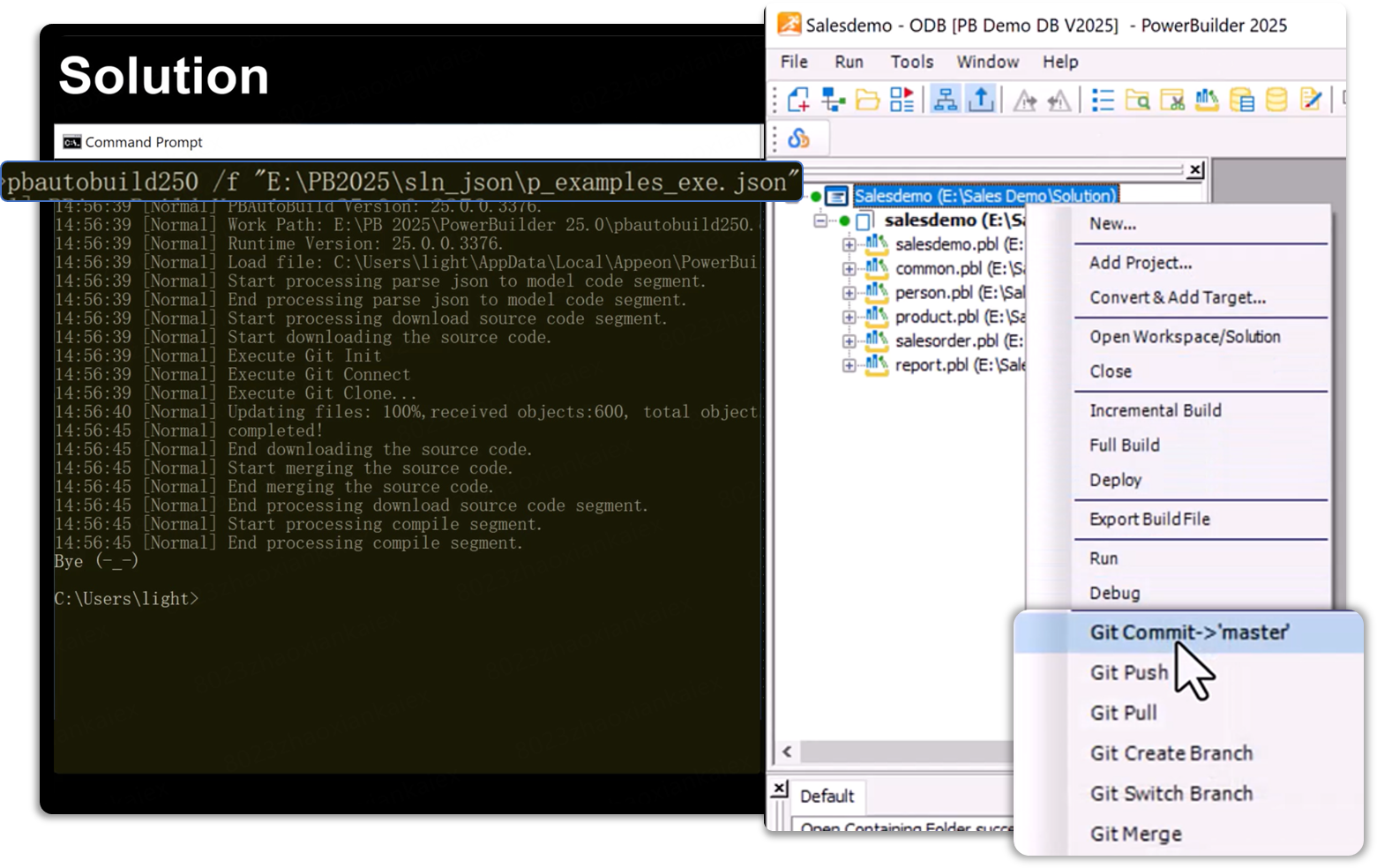Click the person.pbl library icon
The height and width of the screenshot is (868, 1377).
(876, 293)
